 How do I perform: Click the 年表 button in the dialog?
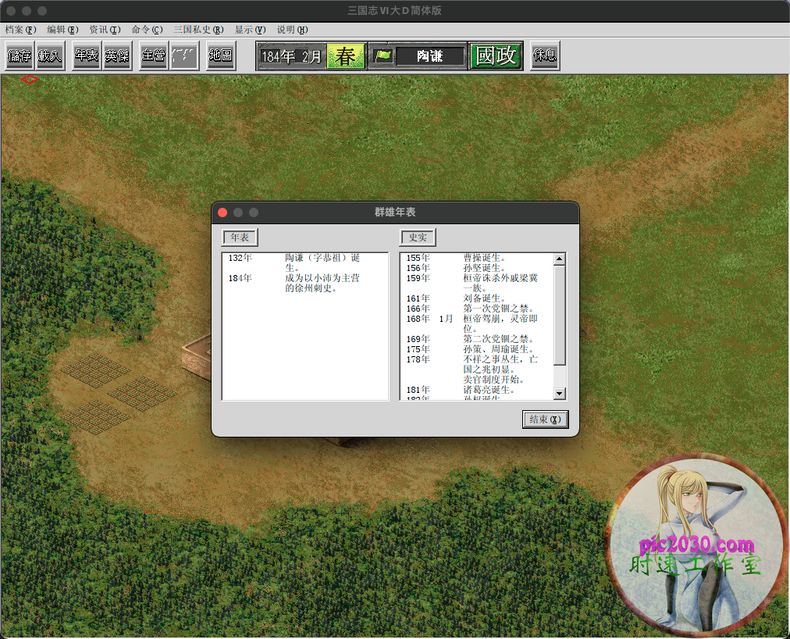click(x=240, y=237)
